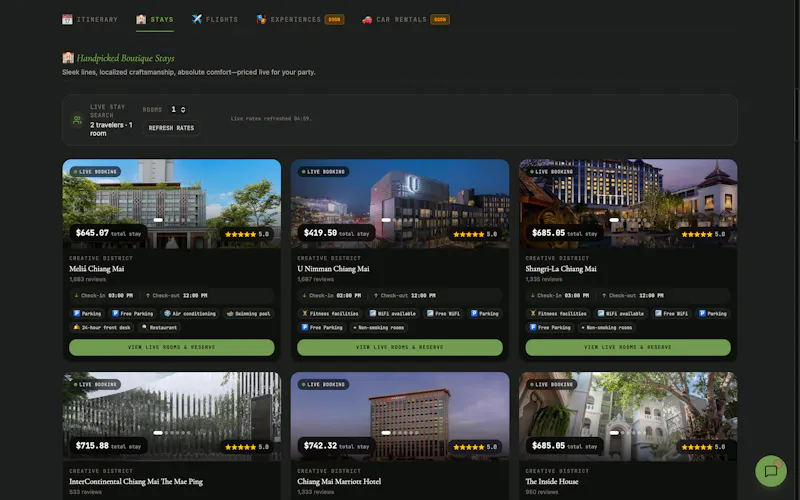Click the 24-hour front desk amenity

(x=102, y=328)
